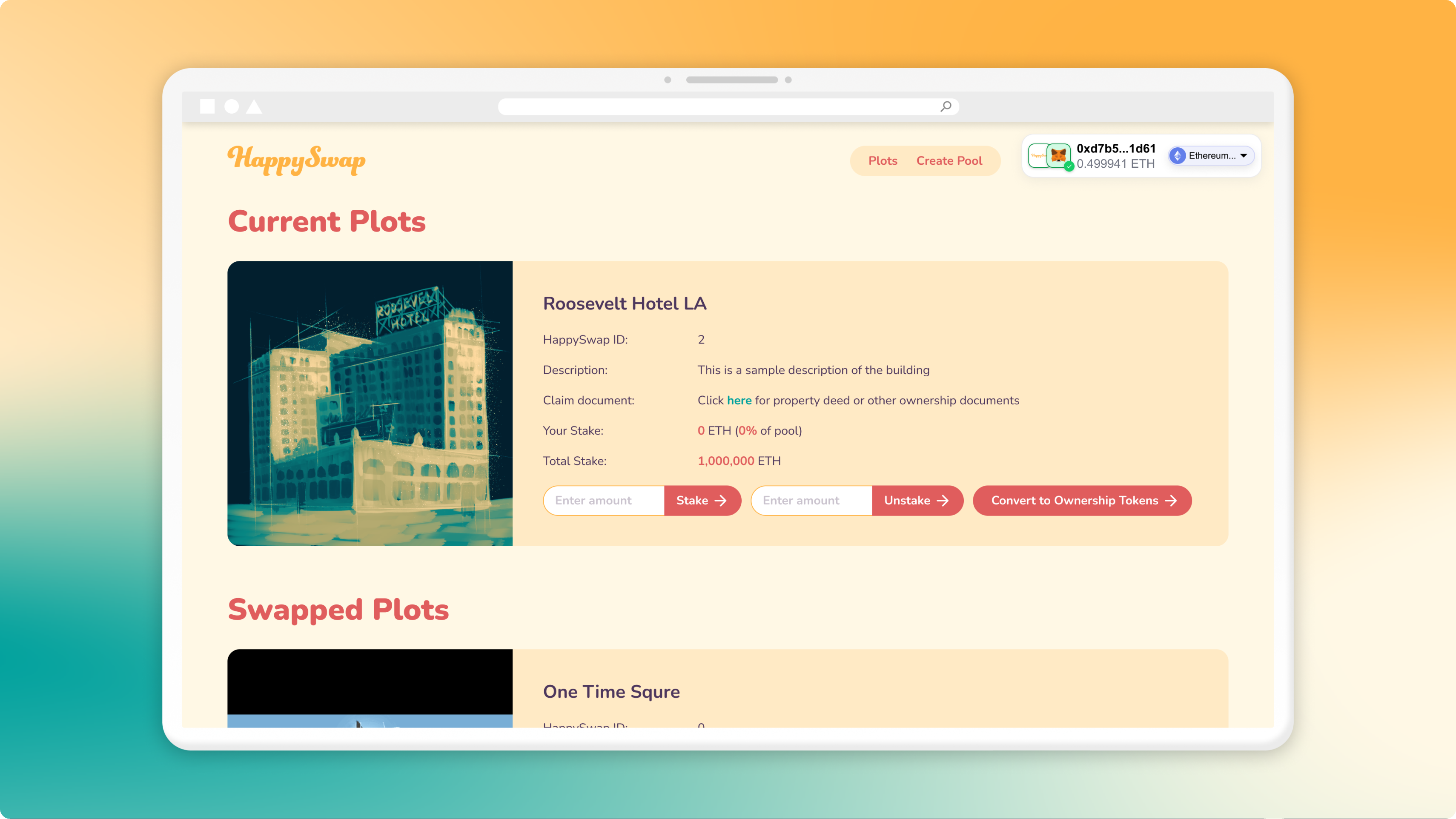The height and width of the screenshot is (819, 1456).
Task: Click the circle icon in browser bar
Action: 231,106
